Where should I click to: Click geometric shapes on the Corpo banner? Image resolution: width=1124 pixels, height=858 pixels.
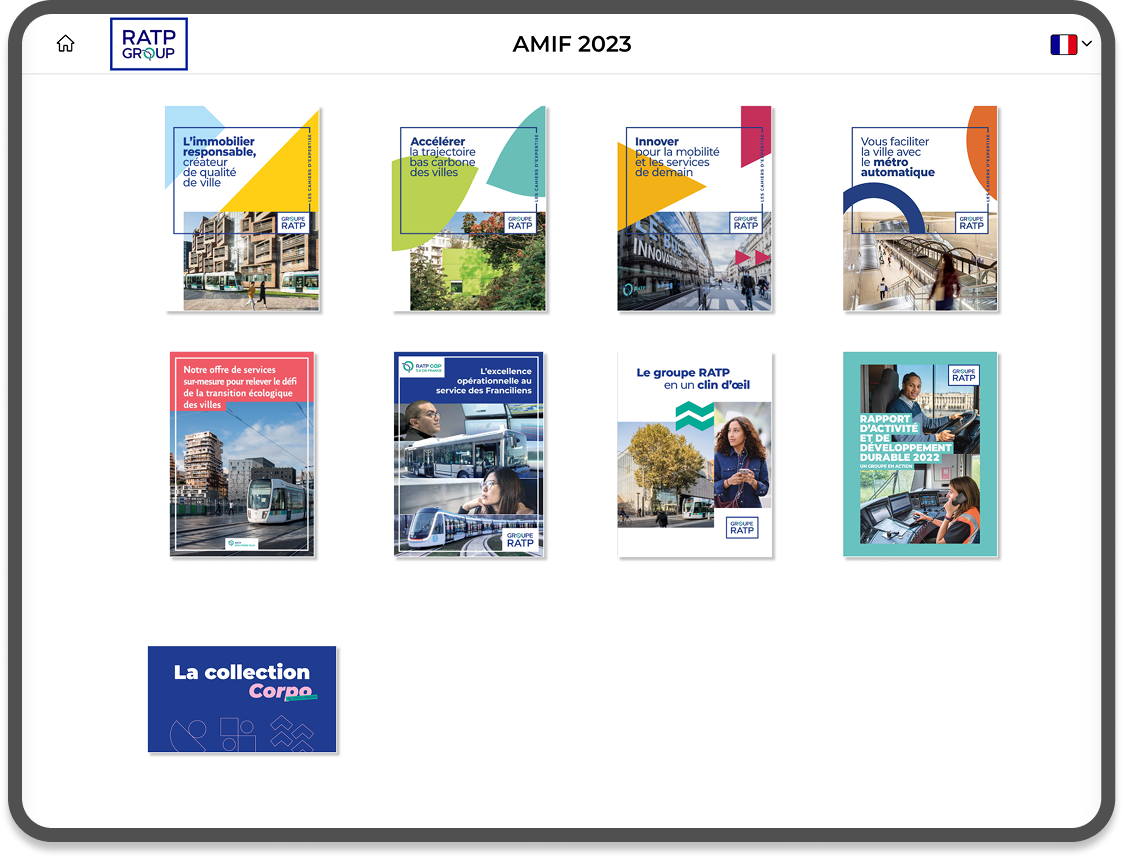242,733
